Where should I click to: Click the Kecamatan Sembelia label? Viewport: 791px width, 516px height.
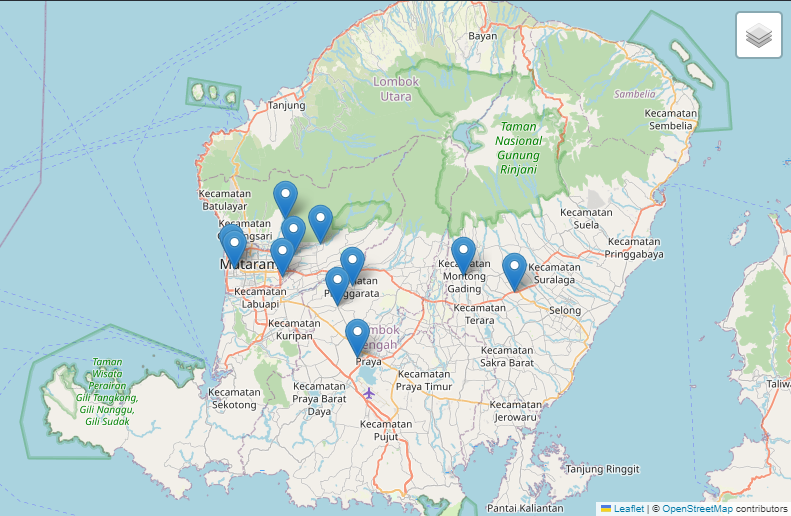[670, 120]
